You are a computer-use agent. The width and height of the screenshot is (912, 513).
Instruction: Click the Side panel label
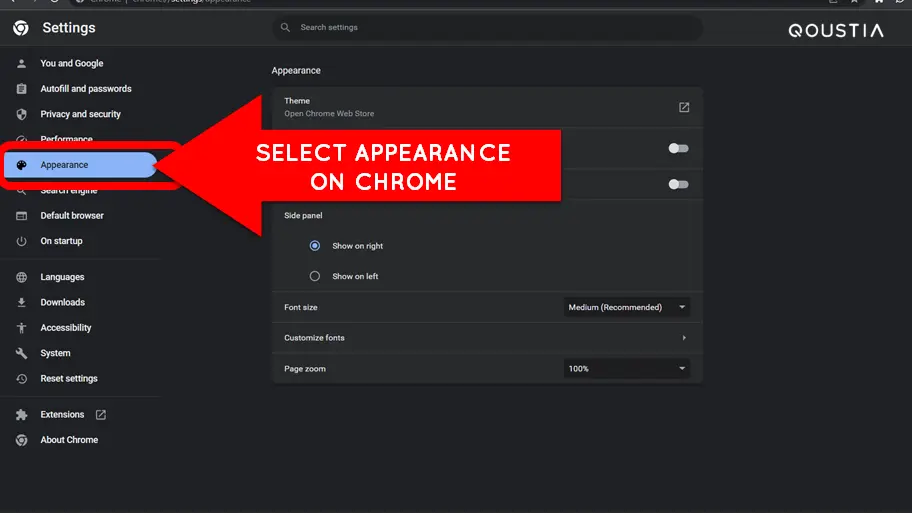click(x=303, y=216)
